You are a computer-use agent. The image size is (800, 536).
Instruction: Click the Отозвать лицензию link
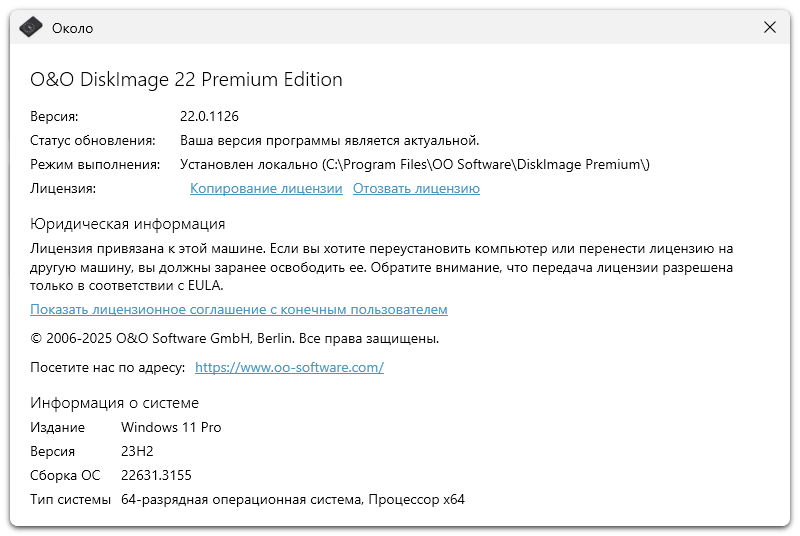[416, 188]
